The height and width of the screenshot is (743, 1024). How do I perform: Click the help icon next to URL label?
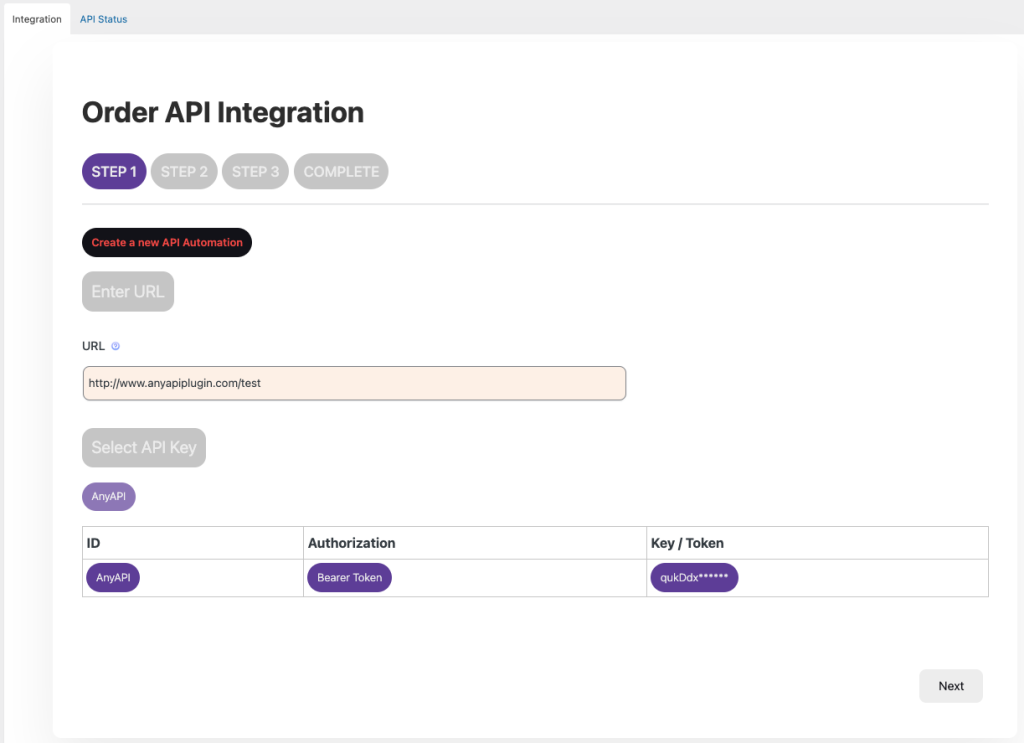pyautogui.click(x=116, y=346)
